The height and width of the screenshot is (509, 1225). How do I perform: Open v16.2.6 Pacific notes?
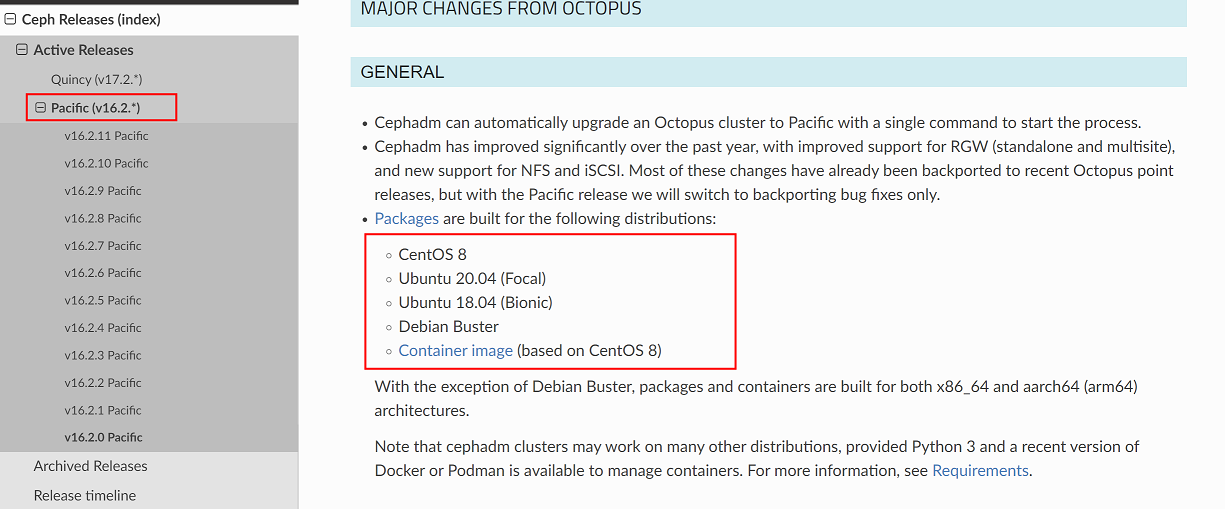coord(103,273)
